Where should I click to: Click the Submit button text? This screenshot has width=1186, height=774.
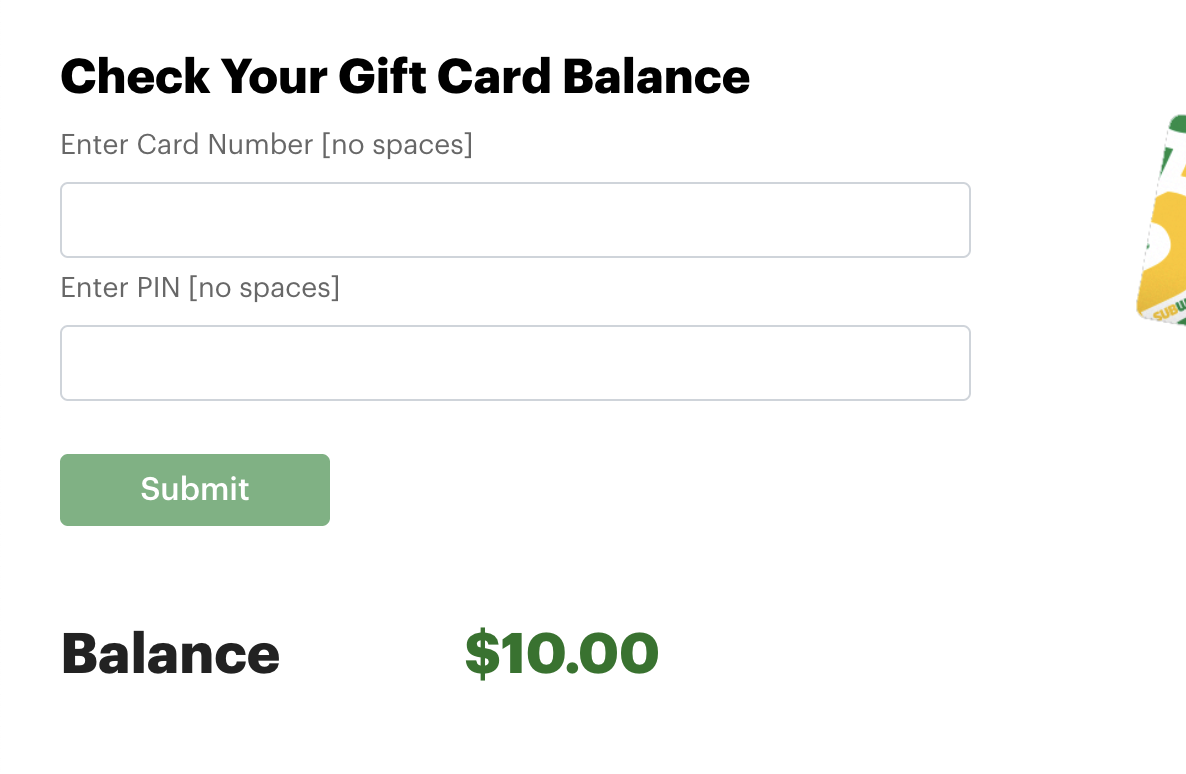coord(195,489)
